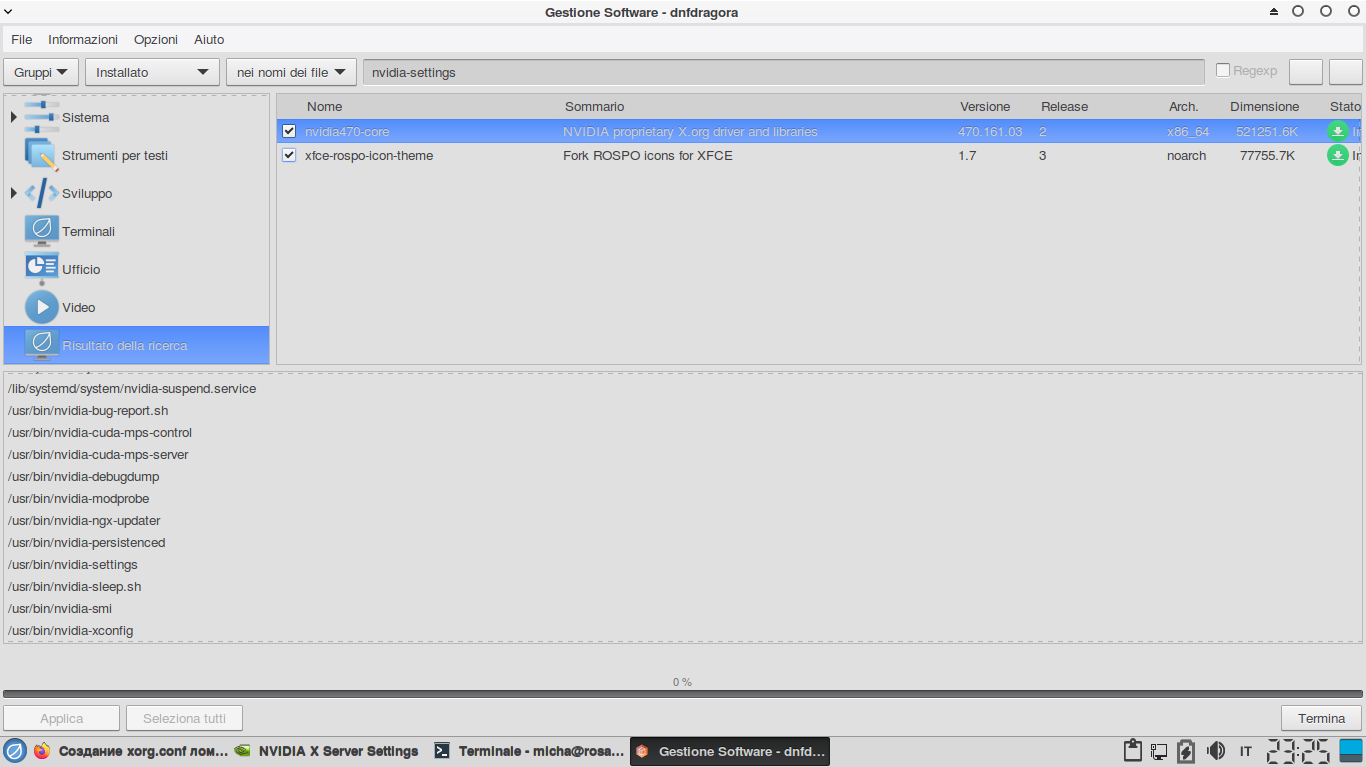
Task: Click the /lib/systemd/system/nvidia-suspend.service line
Action: (132, 388)
